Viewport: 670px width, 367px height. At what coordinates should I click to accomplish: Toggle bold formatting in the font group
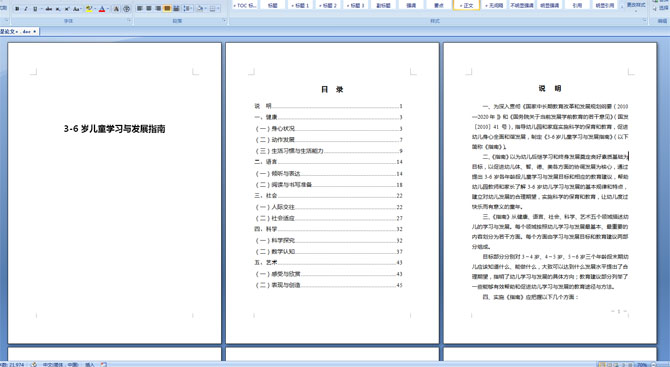[17, 9]
